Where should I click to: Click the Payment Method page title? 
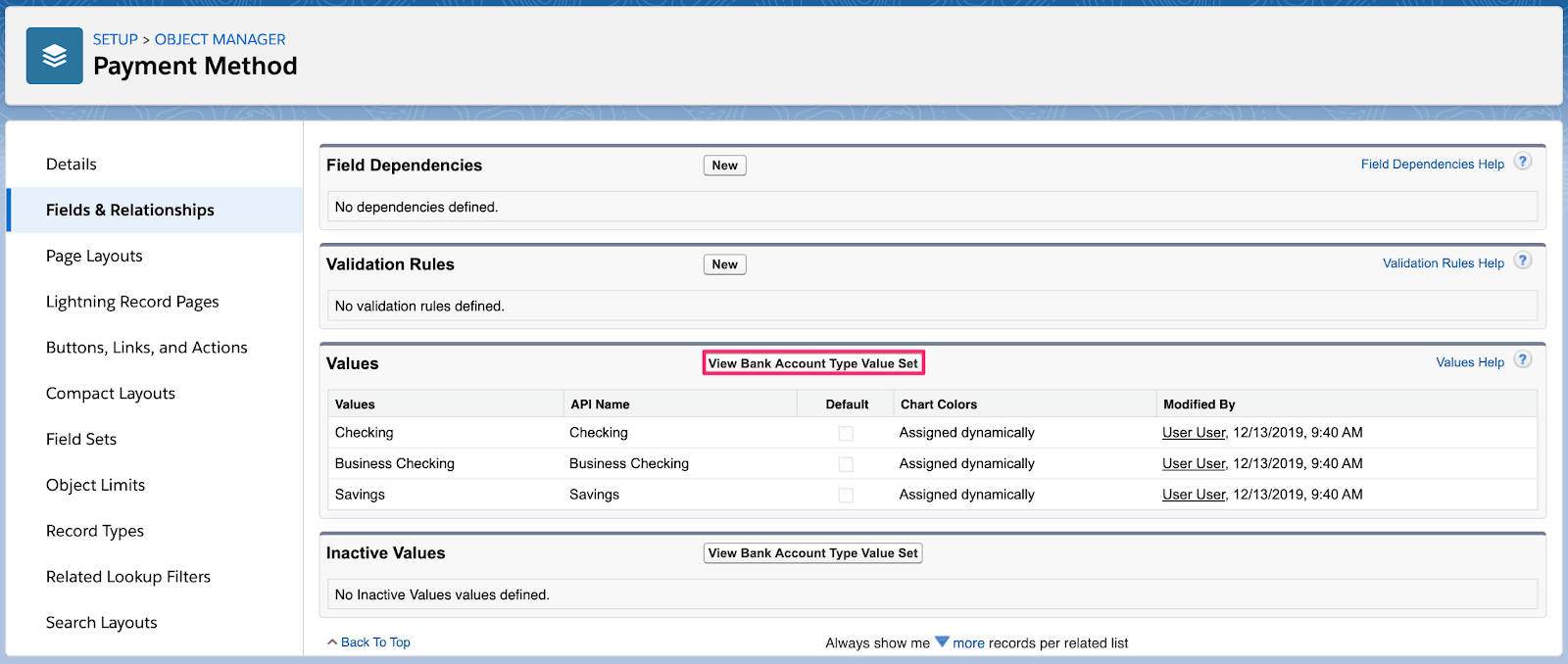[195, 67]
